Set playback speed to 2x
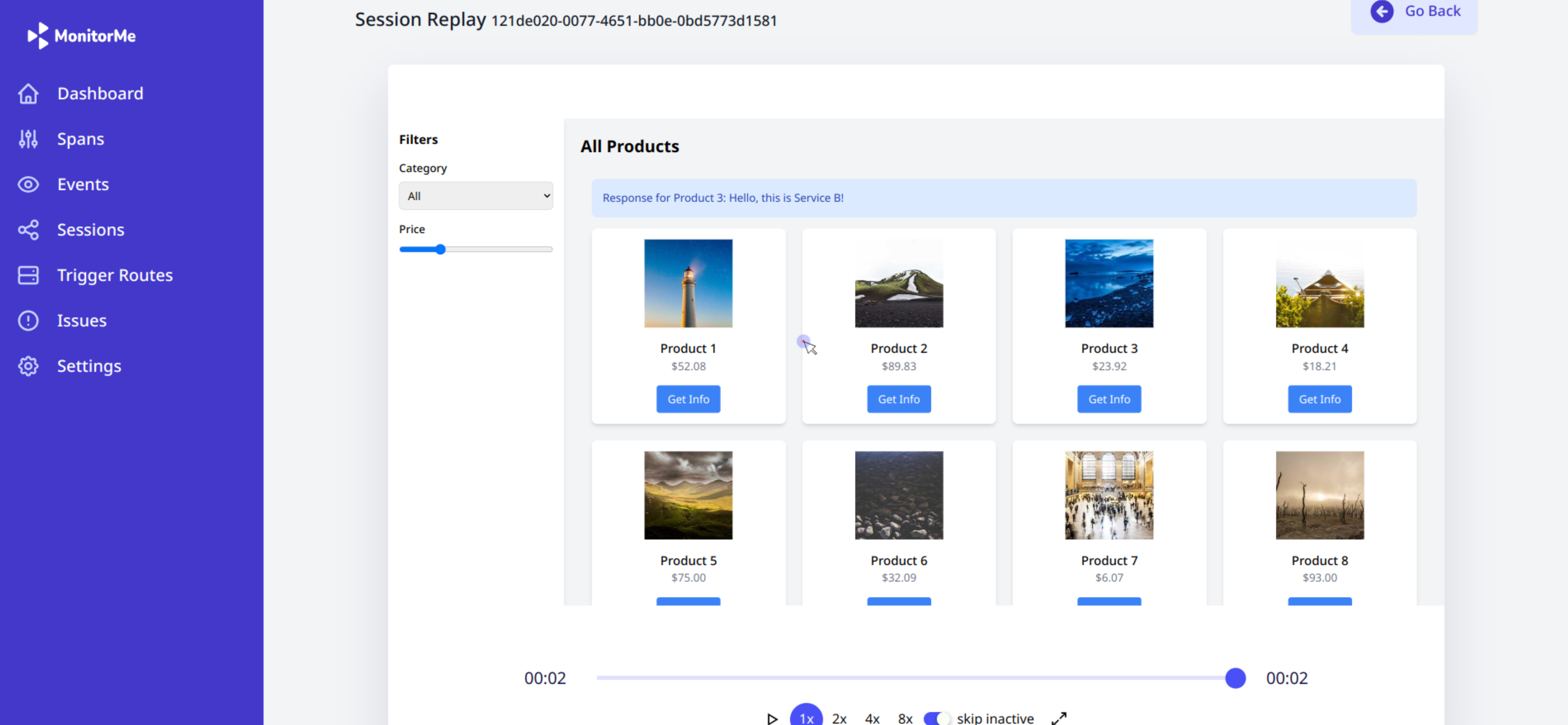 pos(840,718)
